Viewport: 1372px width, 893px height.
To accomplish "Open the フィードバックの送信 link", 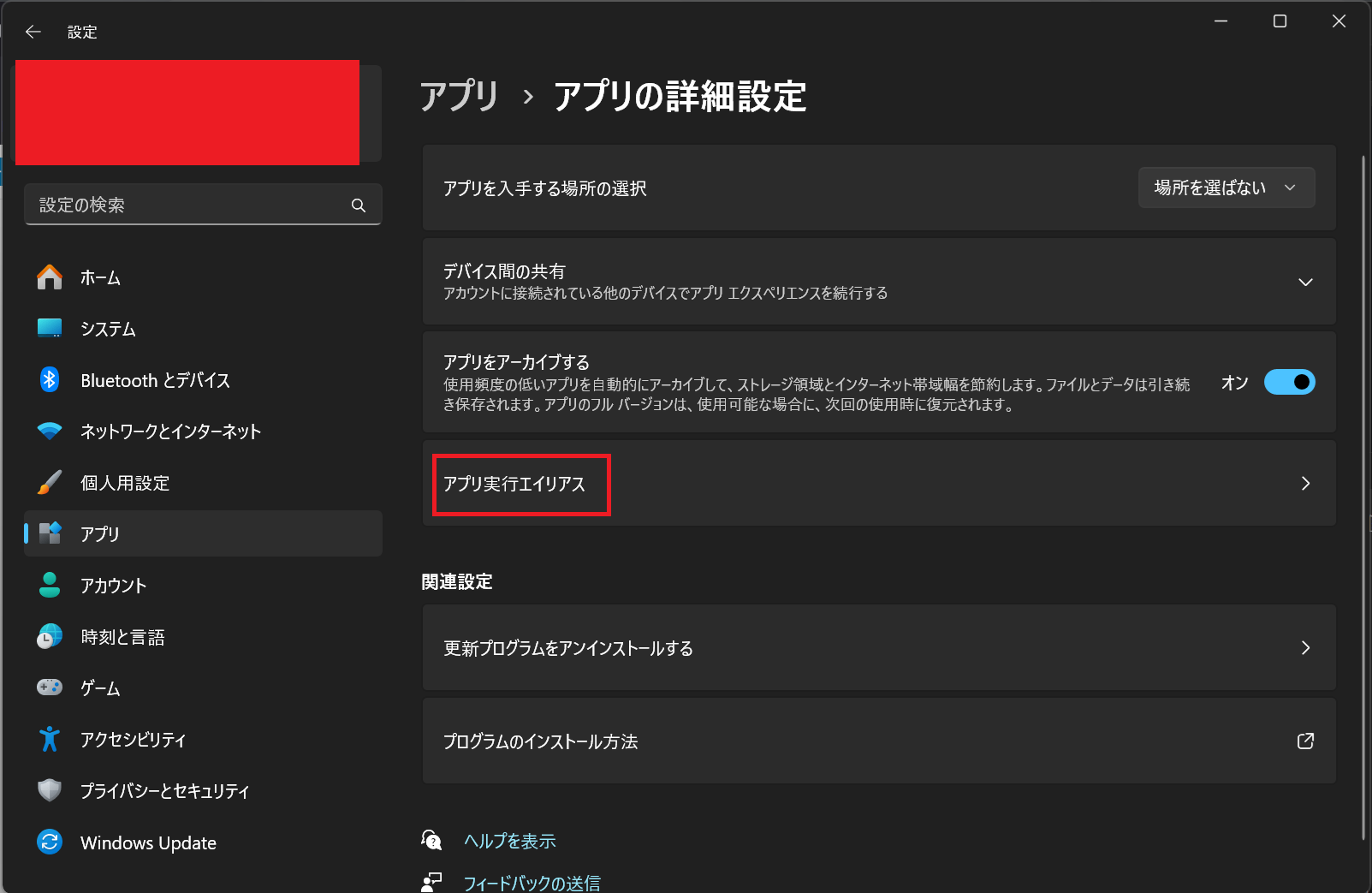I will [x=532, y=883].
